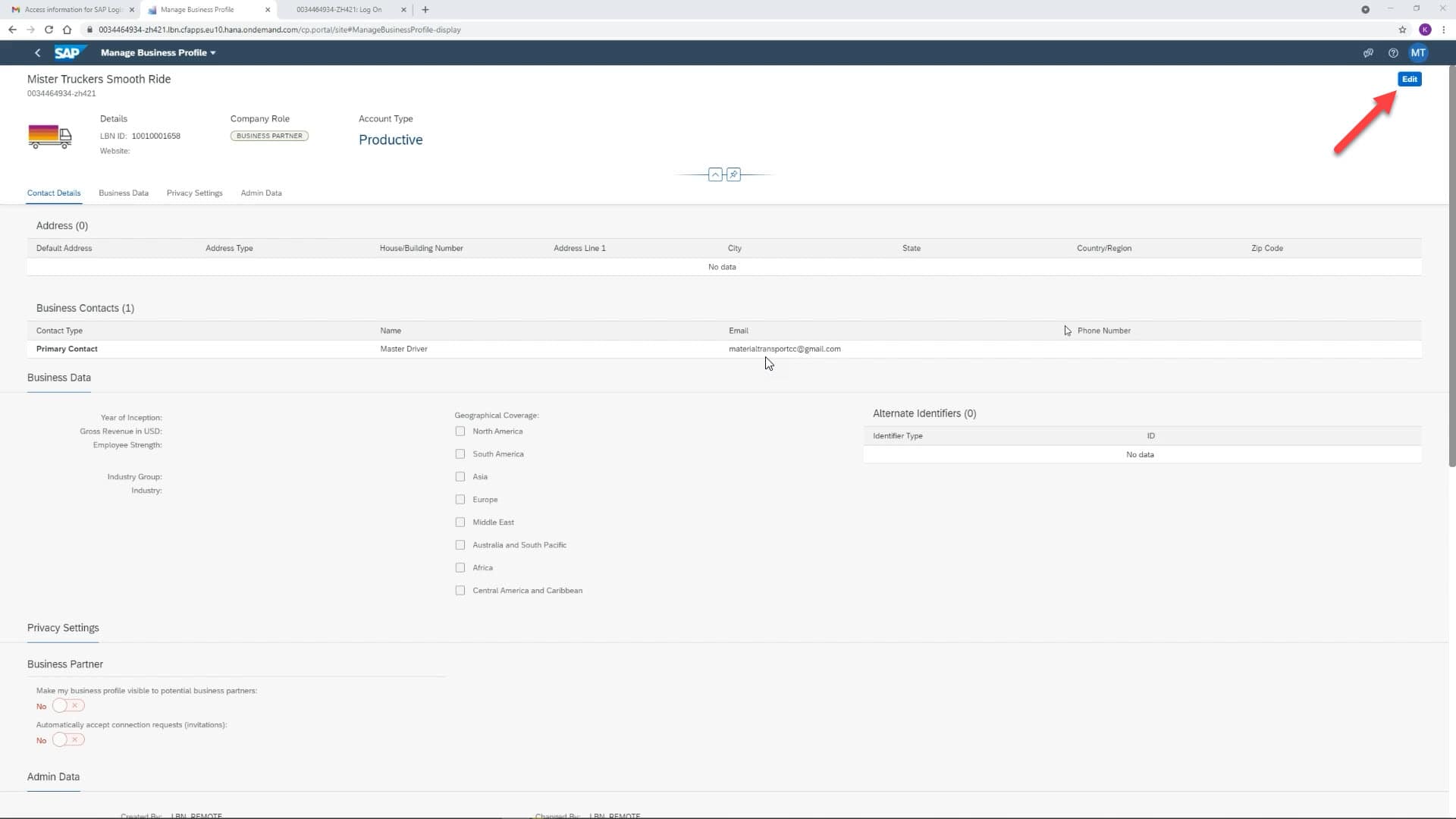Viewport: 1456px width, 819px height.
Task: Click the SAP logo in the header
Action: 67,52
